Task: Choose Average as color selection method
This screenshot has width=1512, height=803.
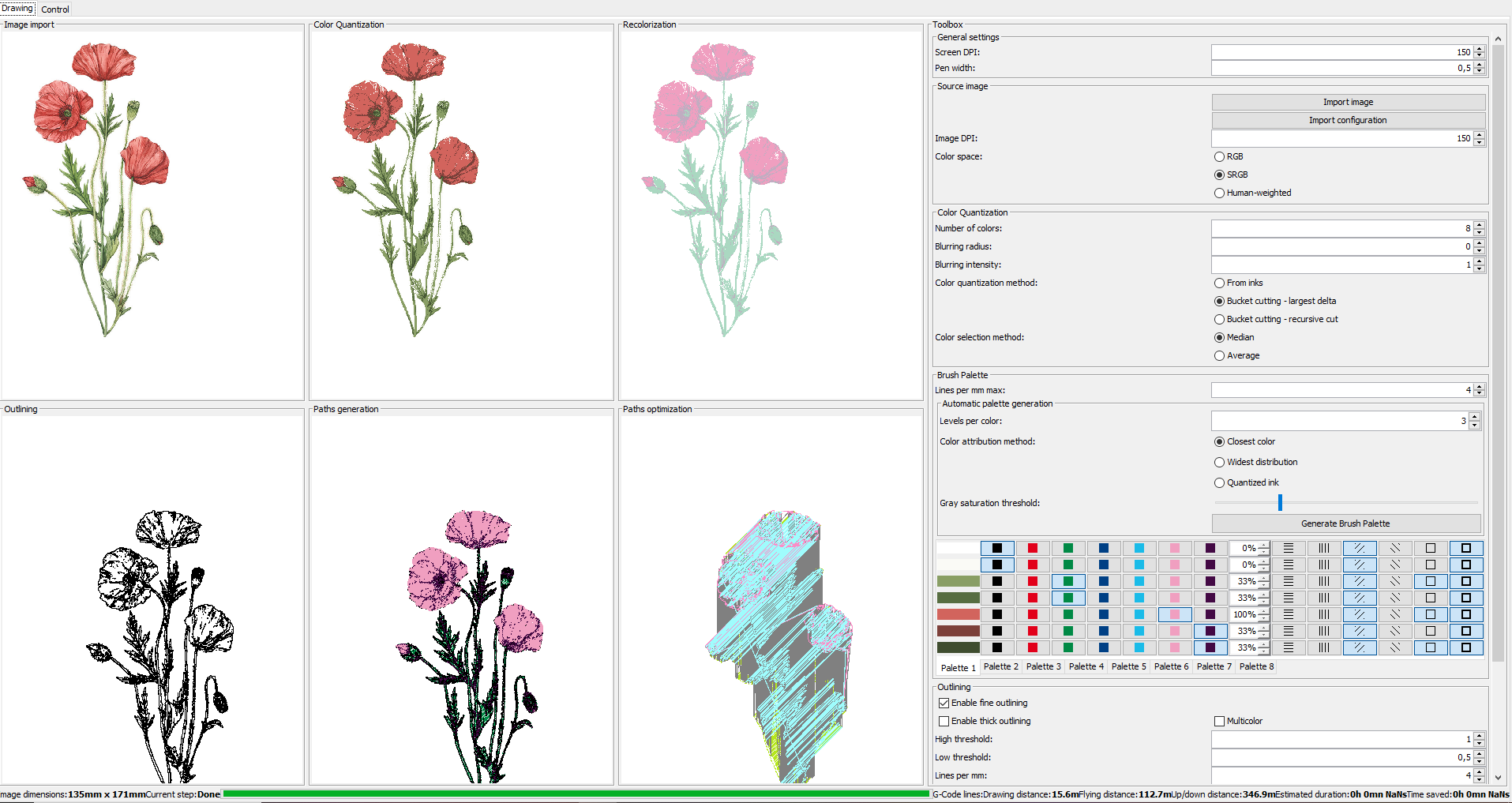Action: (x=1219, y=355)
